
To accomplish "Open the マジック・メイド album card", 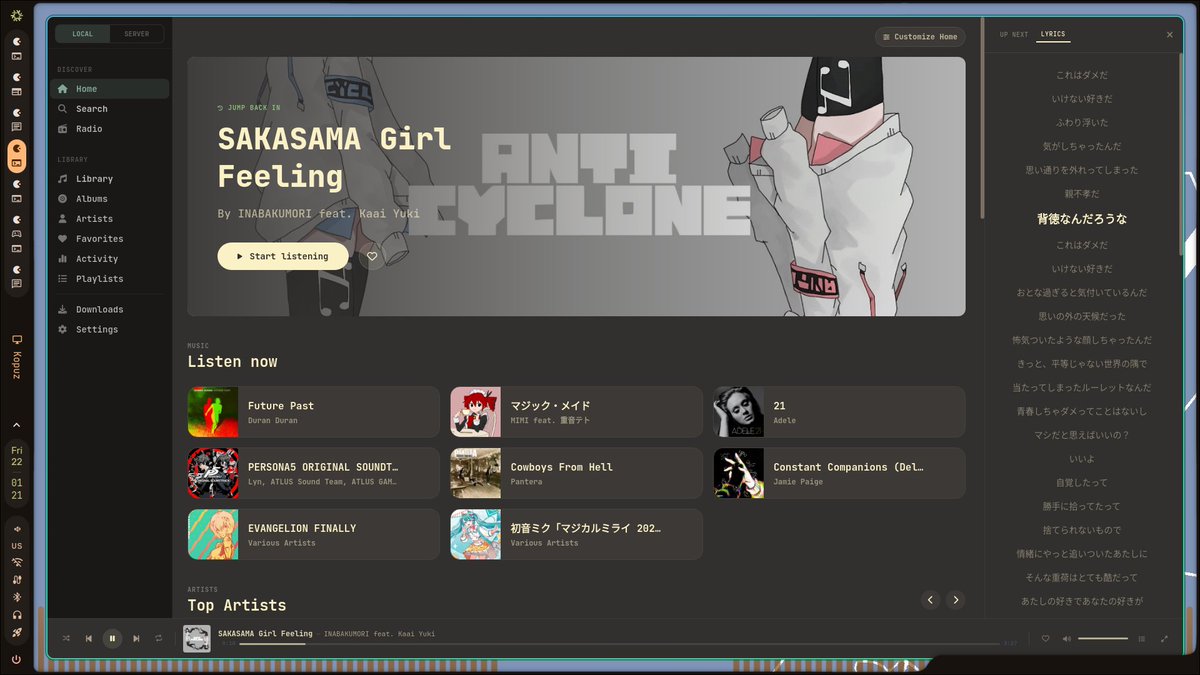I will click(576, 412).
